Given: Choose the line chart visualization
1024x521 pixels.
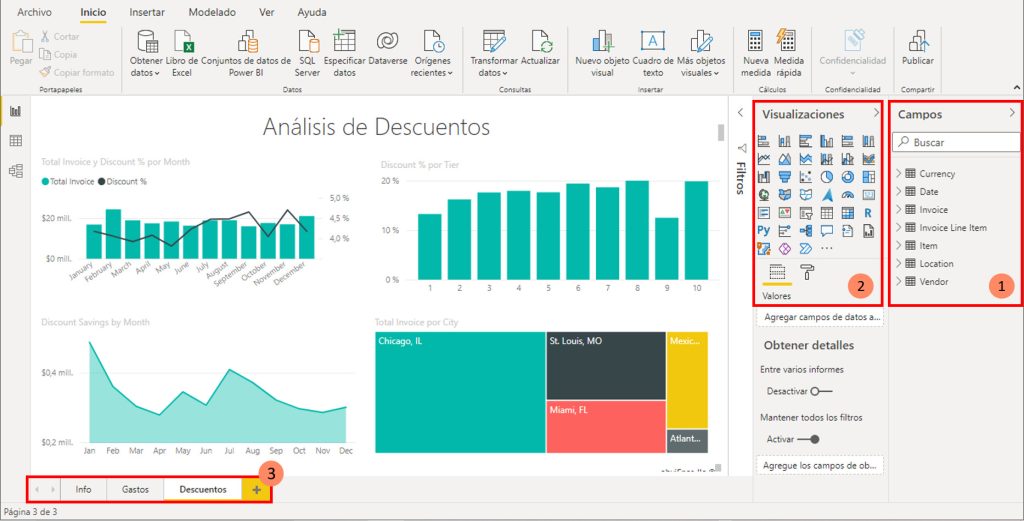Looking at the screenshot, I should 764,159.
